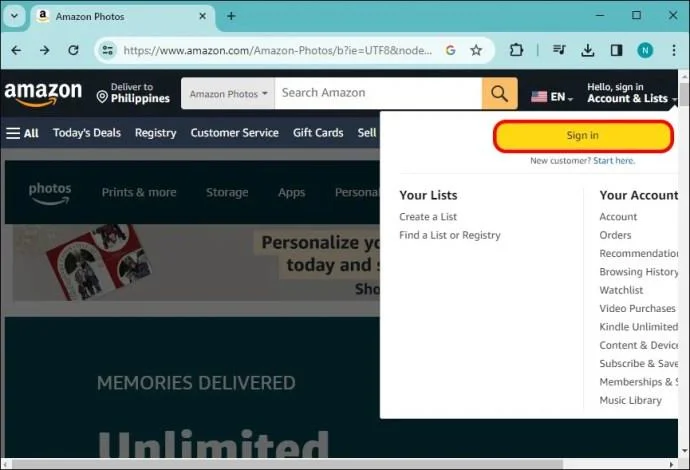
Task: Toggle the browser side panel icon
Action: (x=616, y=50)
